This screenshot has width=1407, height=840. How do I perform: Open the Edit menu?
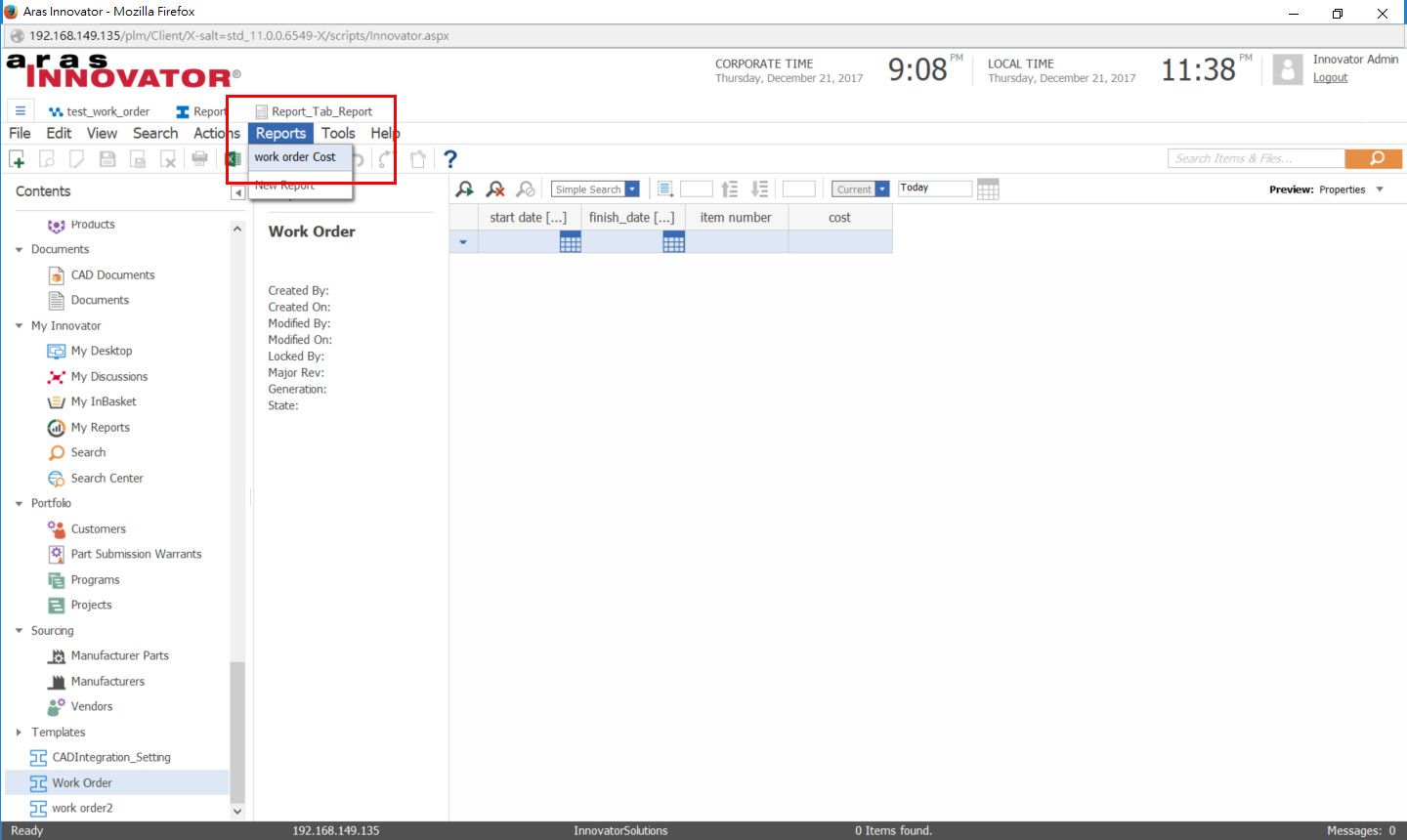(x=59, y=134)
